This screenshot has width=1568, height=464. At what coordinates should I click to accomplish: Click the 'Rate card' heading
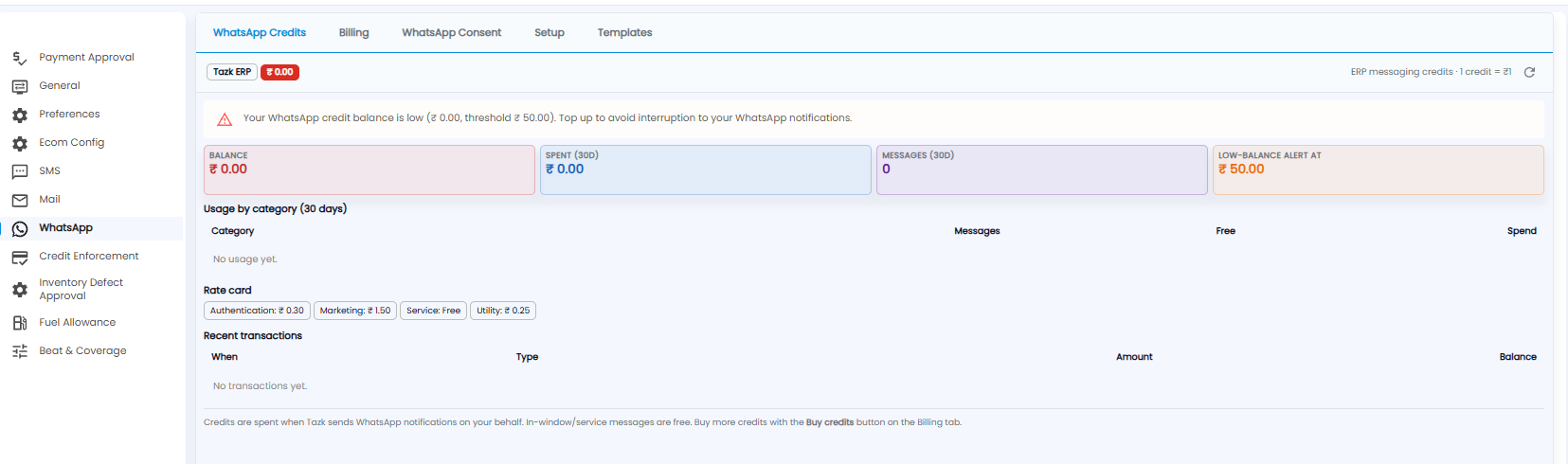227,291
